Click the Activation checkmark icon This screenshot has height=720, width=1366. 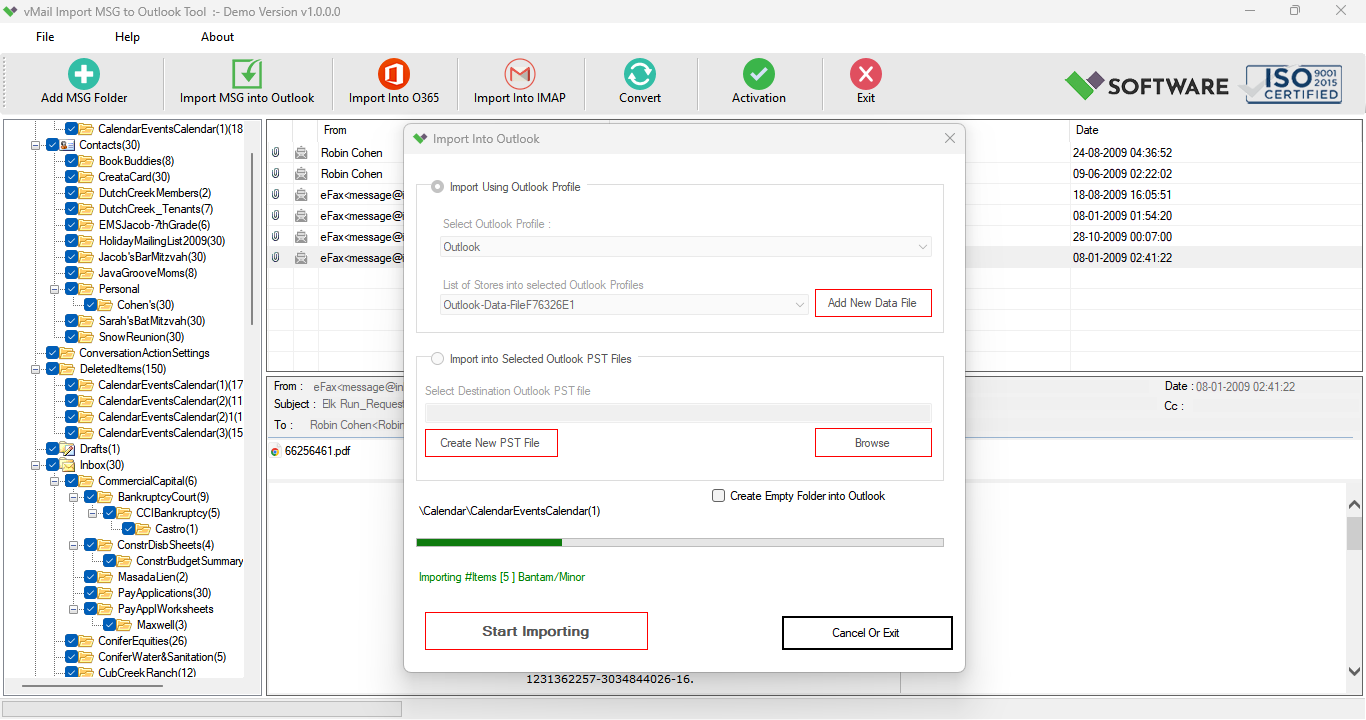pos(759,74)
